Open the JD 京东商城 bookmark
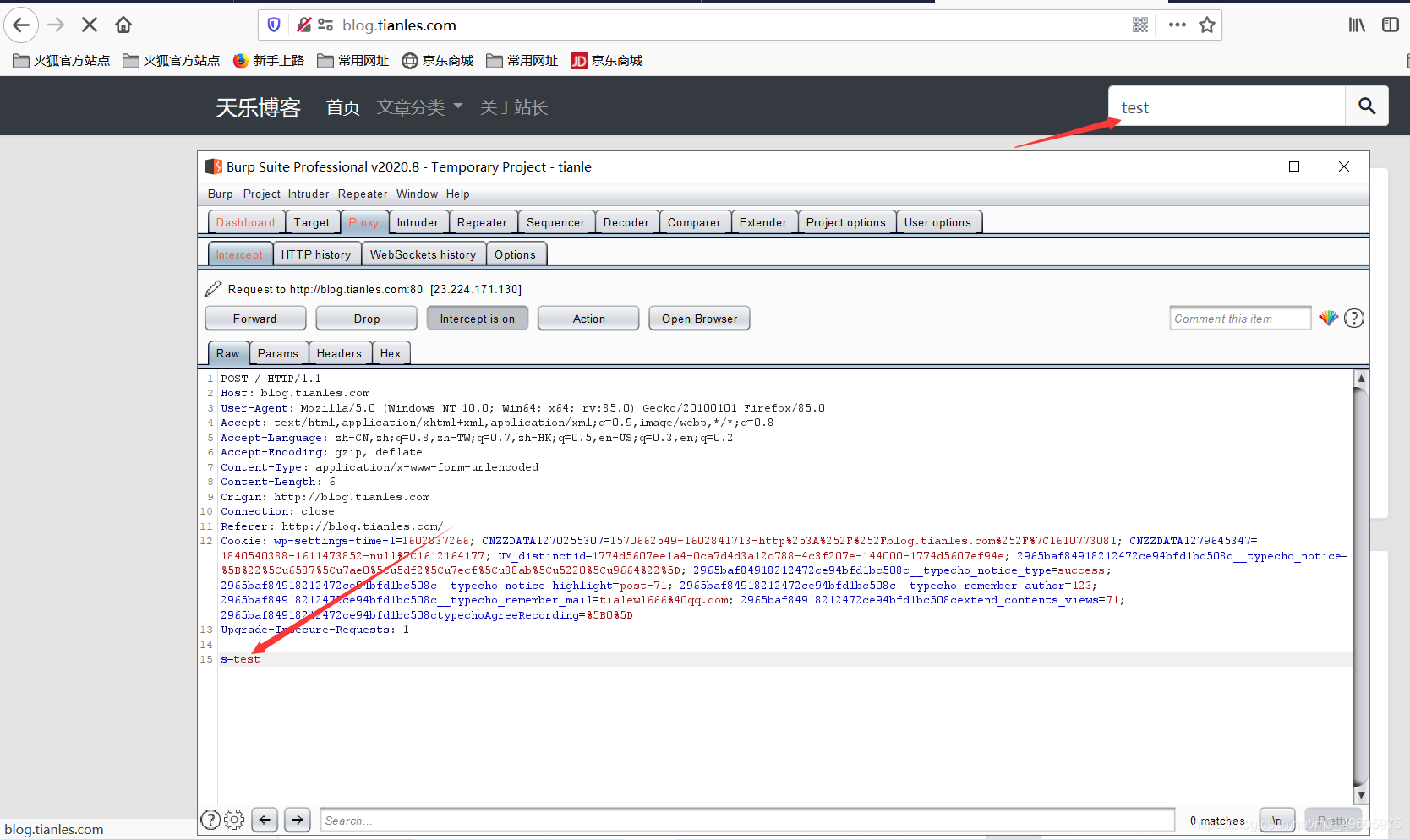The height and width of the screenshot is (840, 1410). [x=607, y=61]
